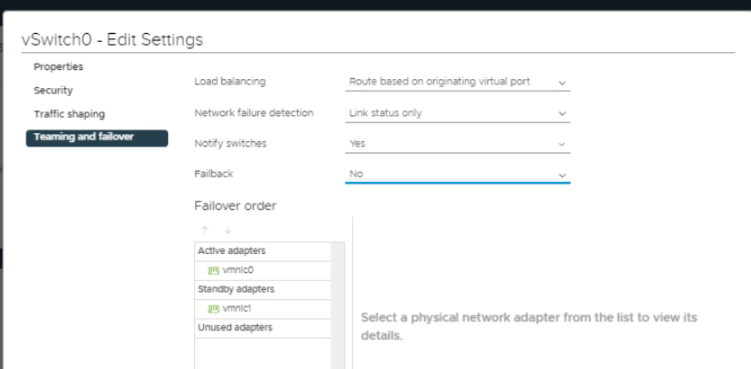
Task: Open the Network failure detection dropdown
Action: tap(457, 114)
